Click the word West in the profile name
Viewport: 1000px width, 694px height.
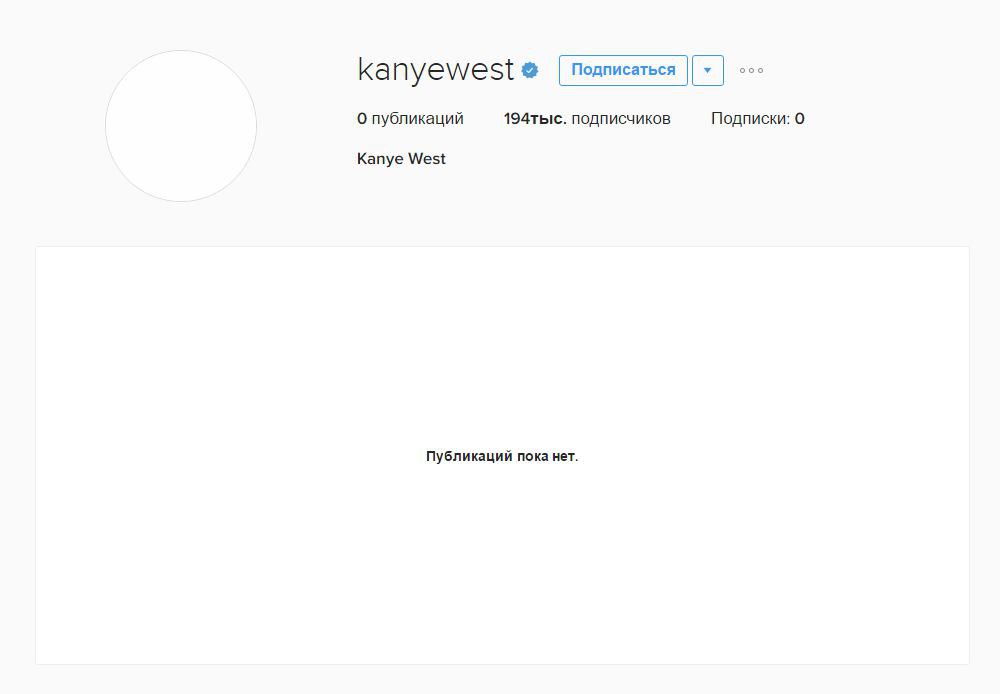click(x=427, y=159)
